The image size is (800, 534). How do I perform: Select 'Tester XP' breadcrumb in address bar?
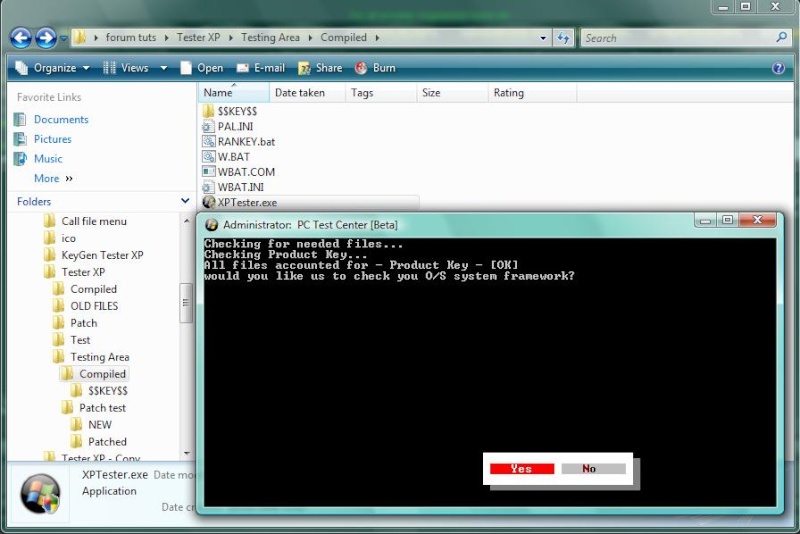click(x=198, y=37)
